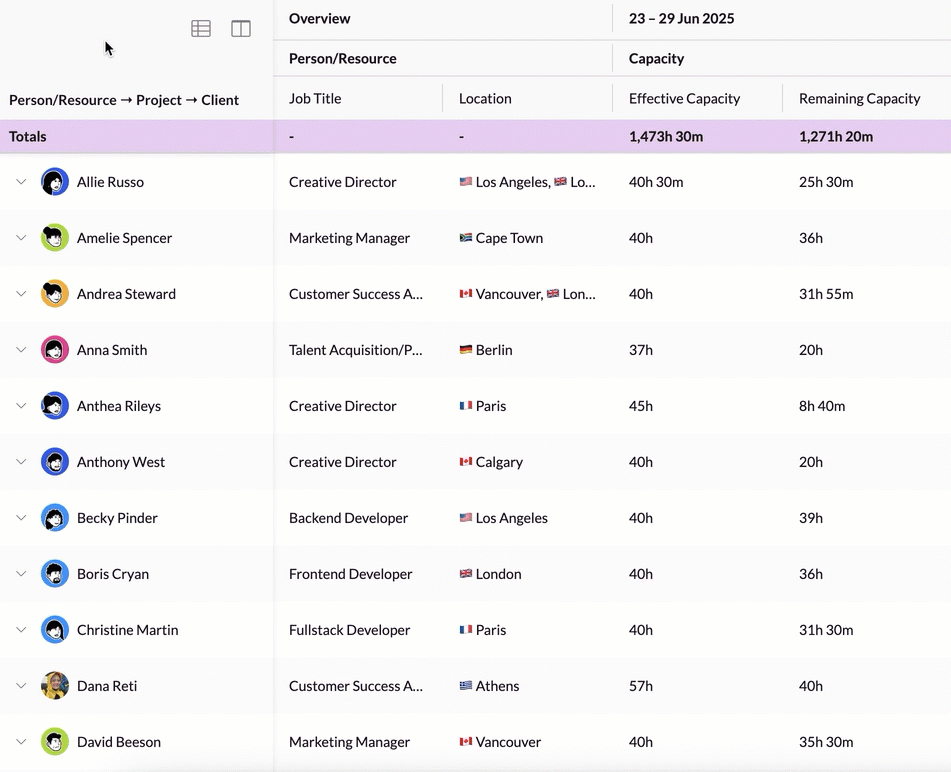Screen dimensions: 951x772
Task: Sort by Location column header
Action: 485,98
